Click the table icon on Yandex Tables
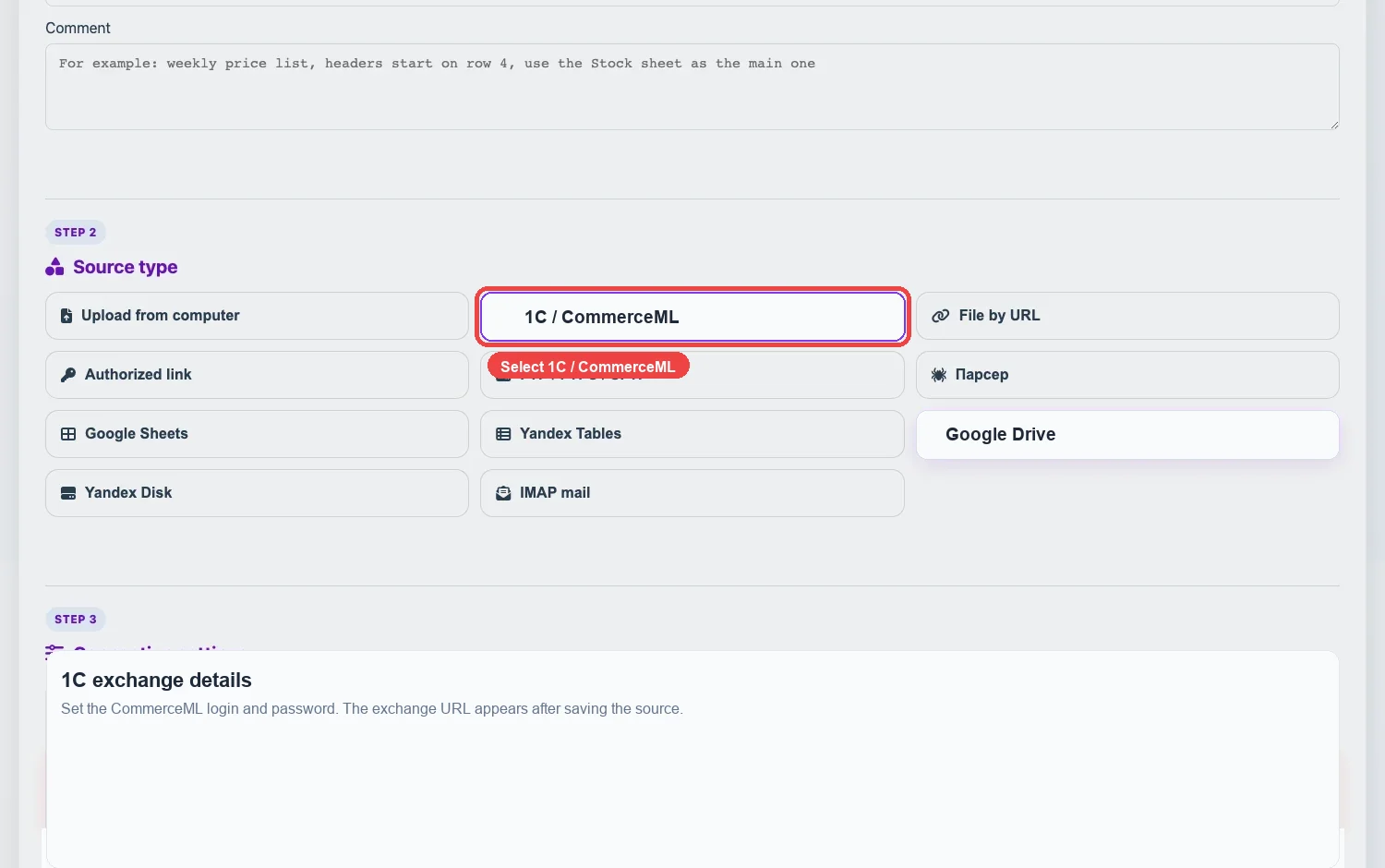1385x868 pixels. click(x=503, y=434)
